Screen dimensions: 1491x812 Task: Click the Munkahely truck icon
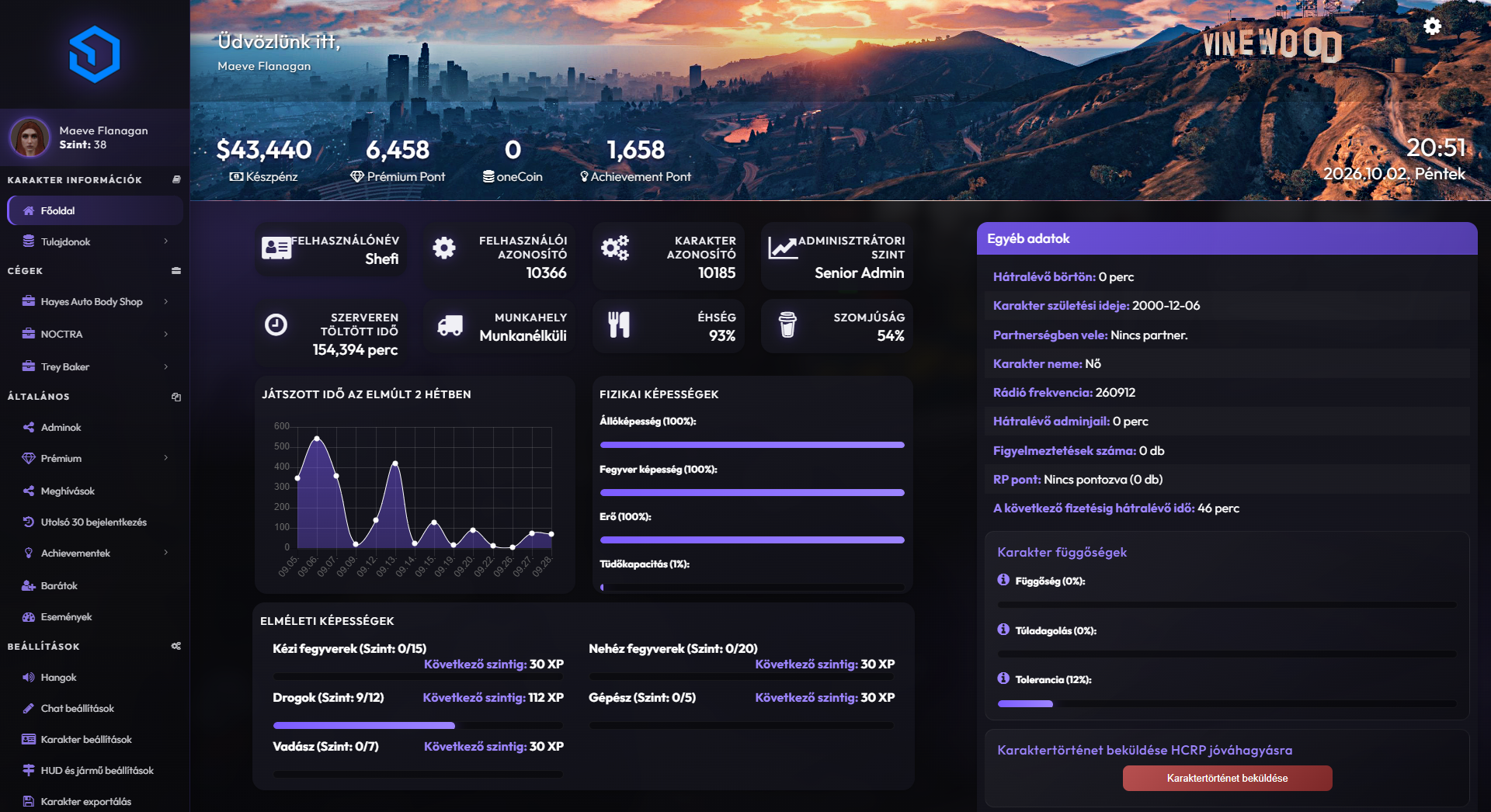(450, 325)
